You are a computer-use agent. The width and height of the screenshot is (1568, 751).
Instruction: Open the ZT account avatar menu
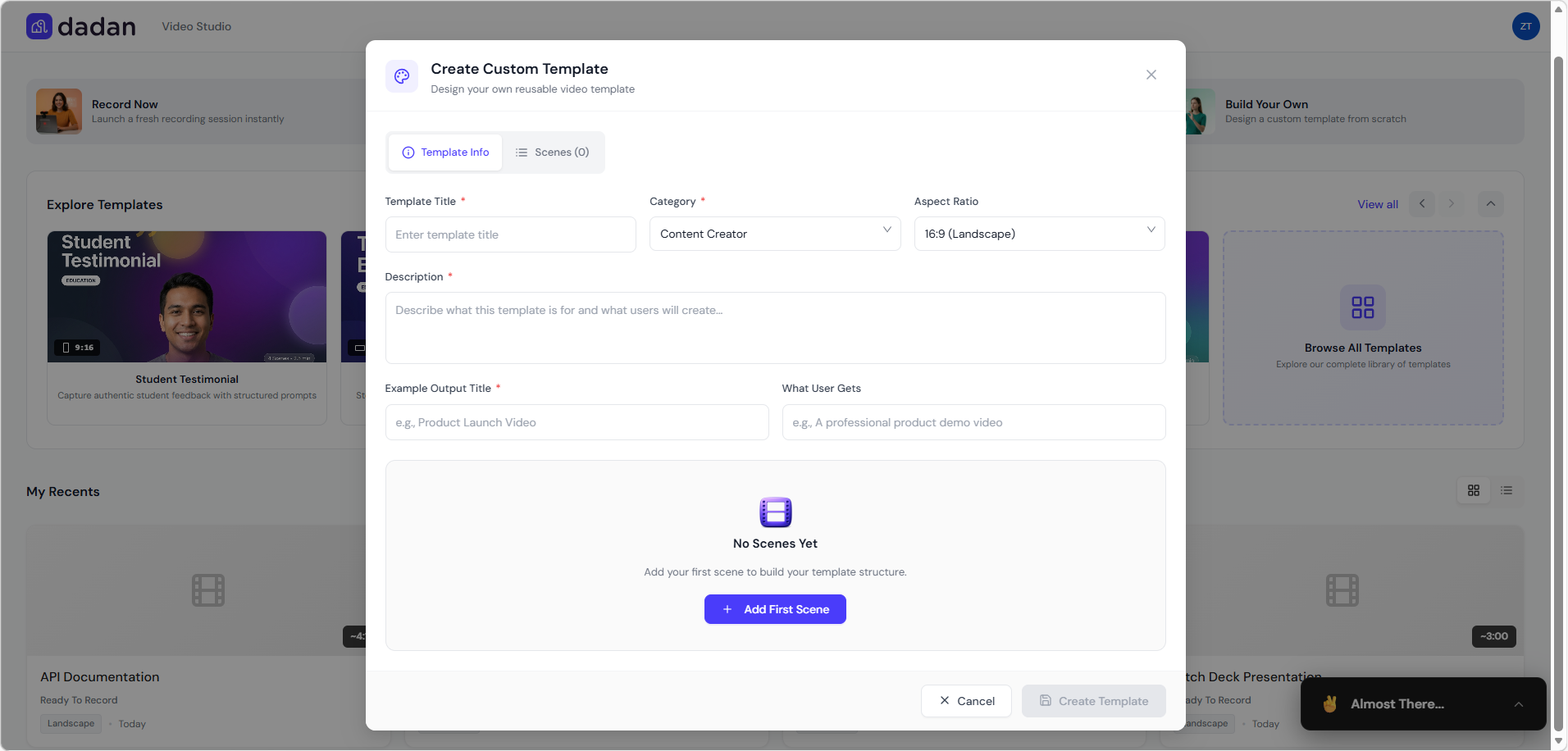click(1525, 25)
